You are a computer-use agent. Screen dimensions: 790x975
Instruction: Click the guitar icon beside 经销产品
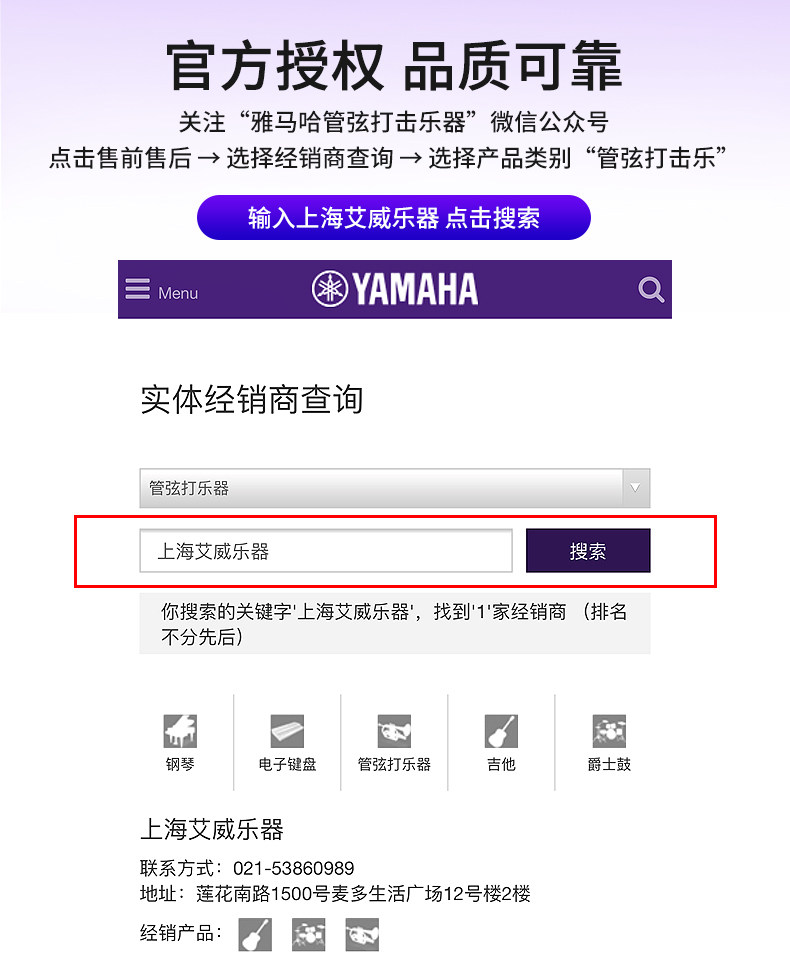[x=255, y=935]
